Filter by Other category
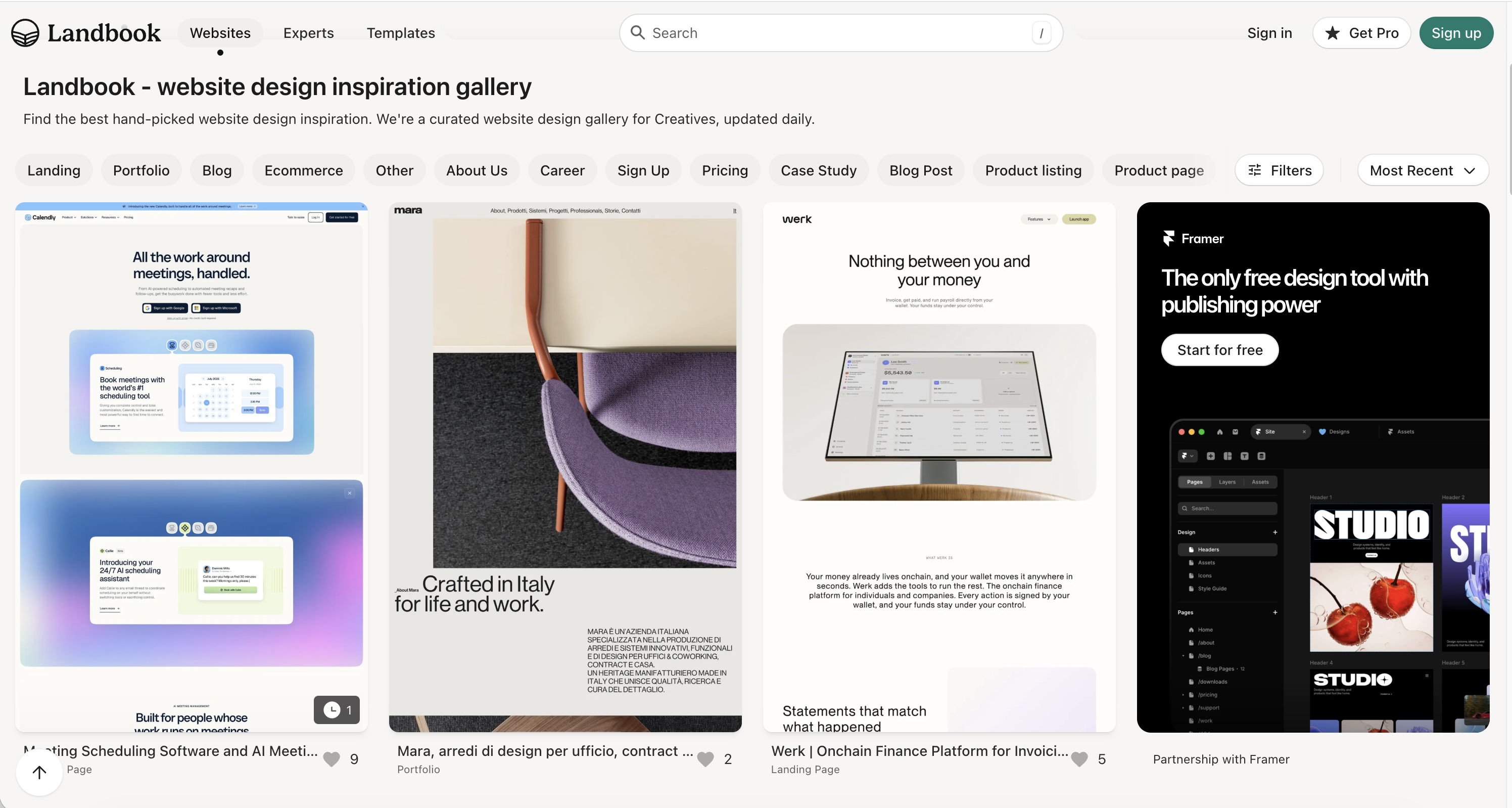Viewport: 1512px width, 808px height. (395, 170)
